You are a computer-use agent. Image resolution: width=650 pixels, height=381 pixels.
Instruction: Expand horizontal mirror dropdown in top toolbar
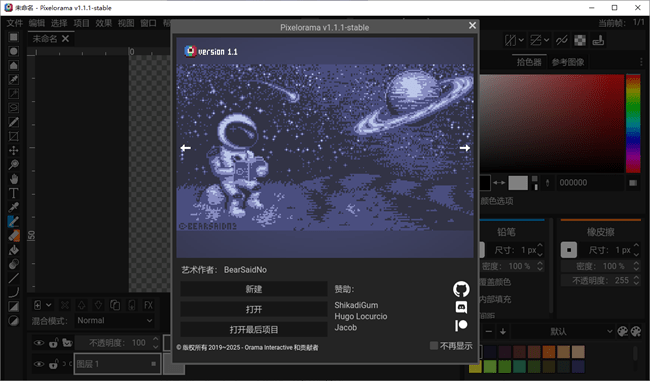tap(521, 40)
